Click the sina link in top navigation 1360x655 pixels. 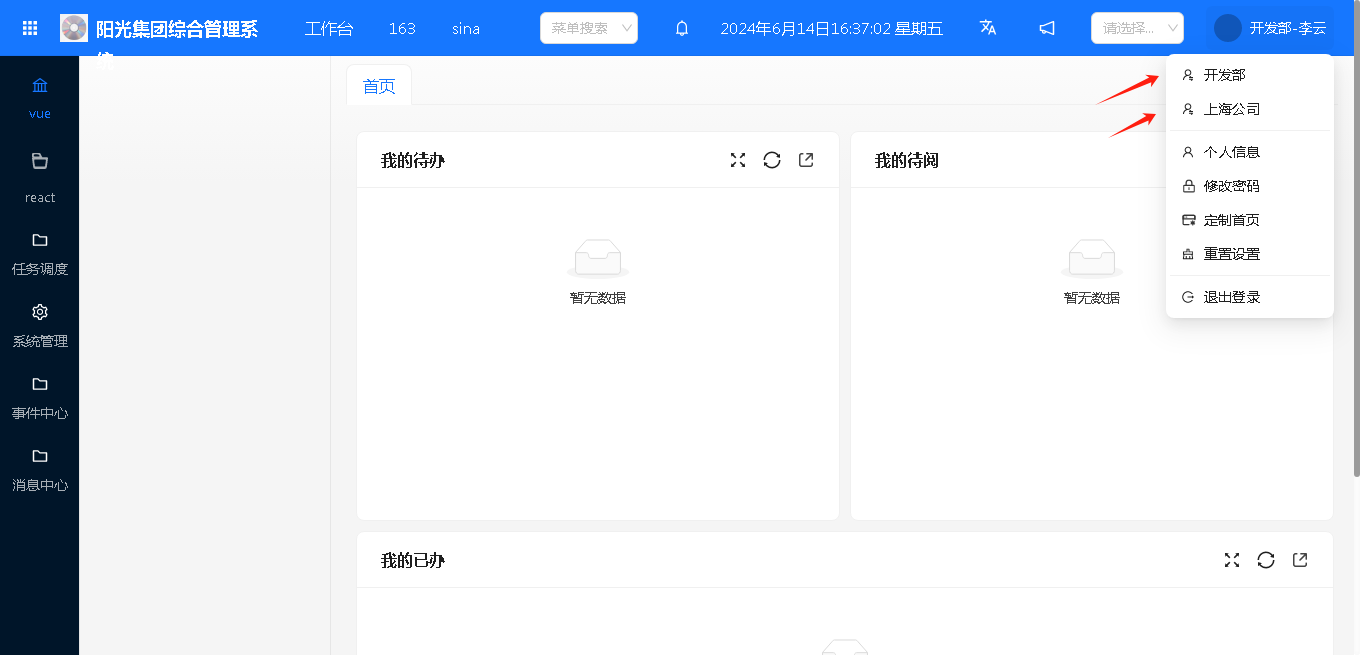(x=466, y=28)
